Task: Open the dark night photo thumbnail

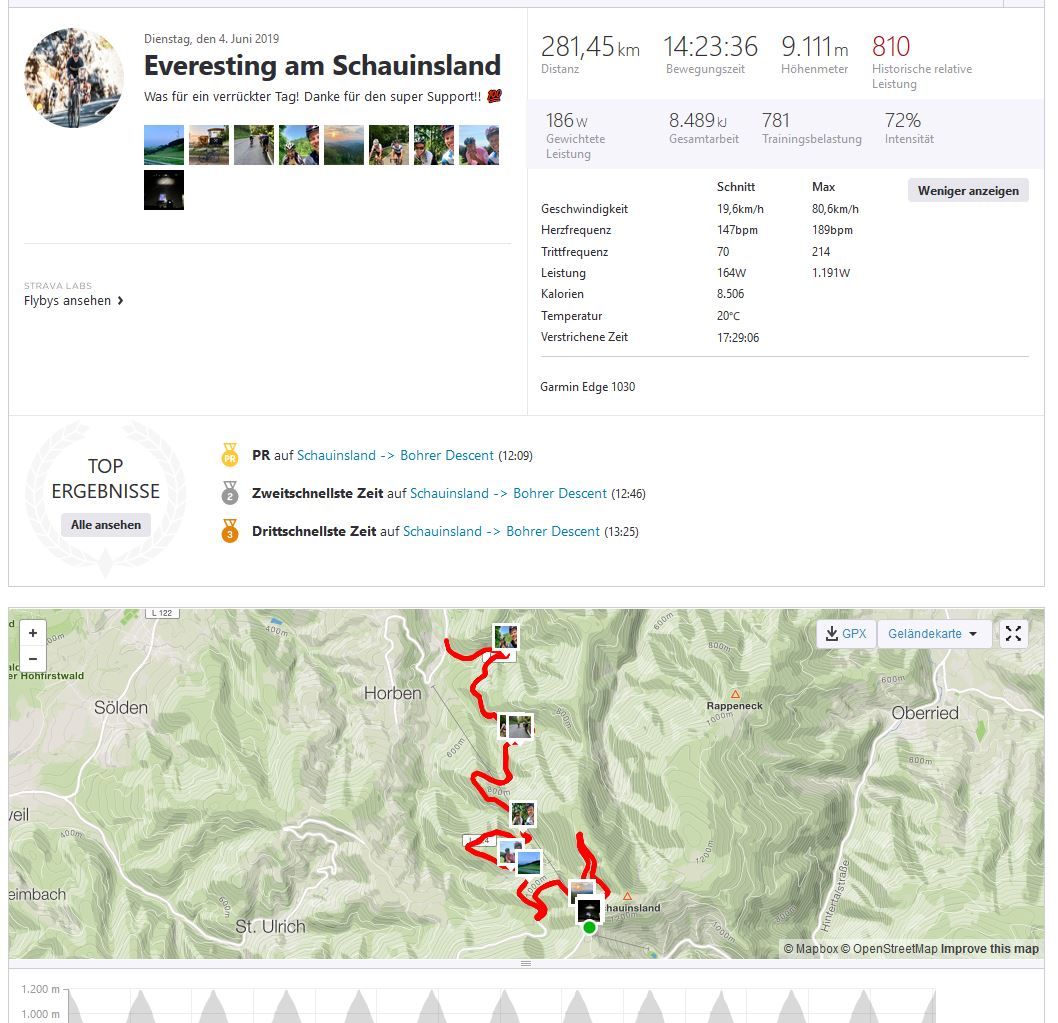Action: tap(164, 190)
